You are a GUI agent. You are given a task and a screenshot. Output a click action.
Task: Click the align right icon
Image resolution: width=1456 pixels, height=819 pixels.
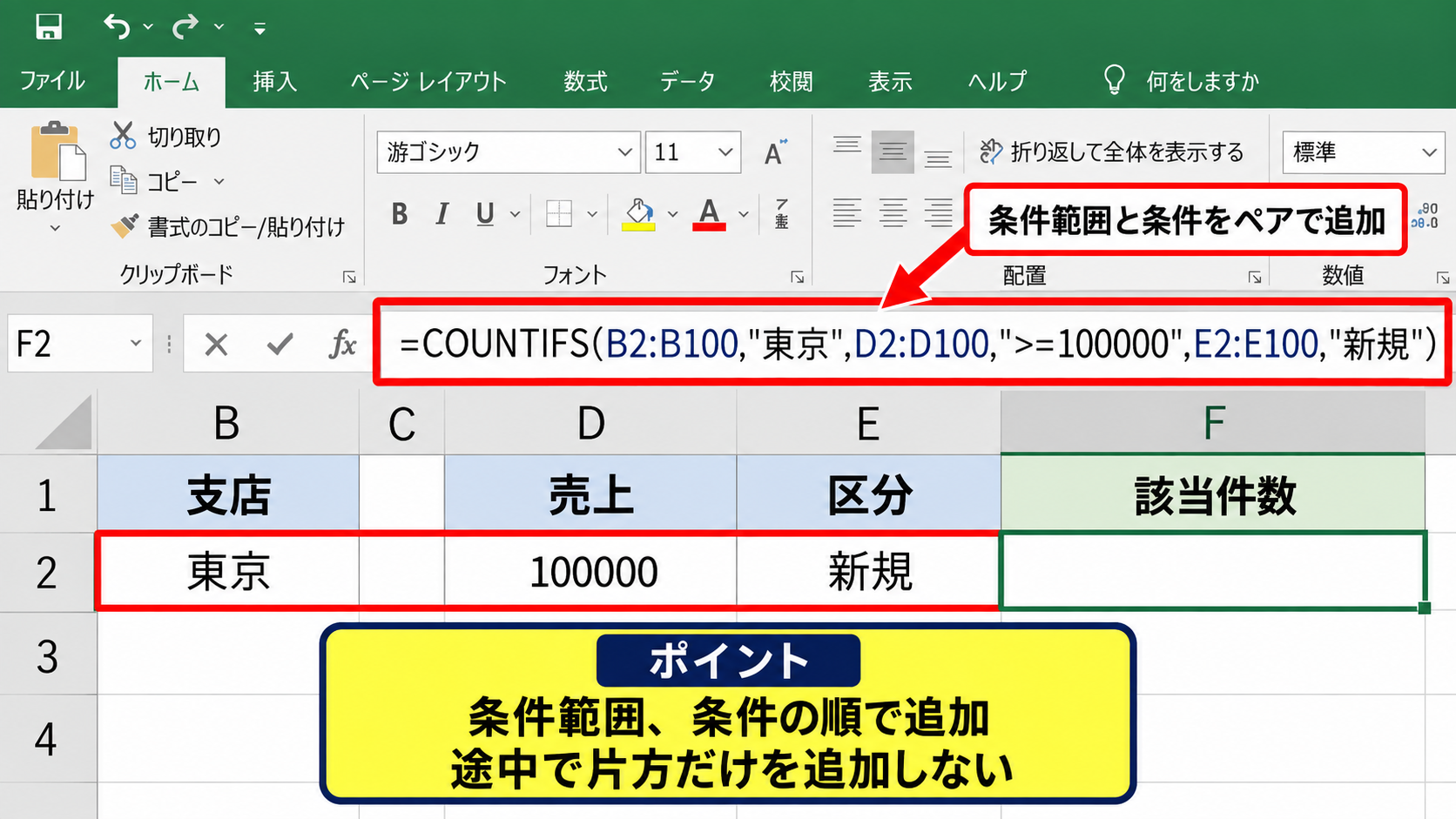[938, 214]
